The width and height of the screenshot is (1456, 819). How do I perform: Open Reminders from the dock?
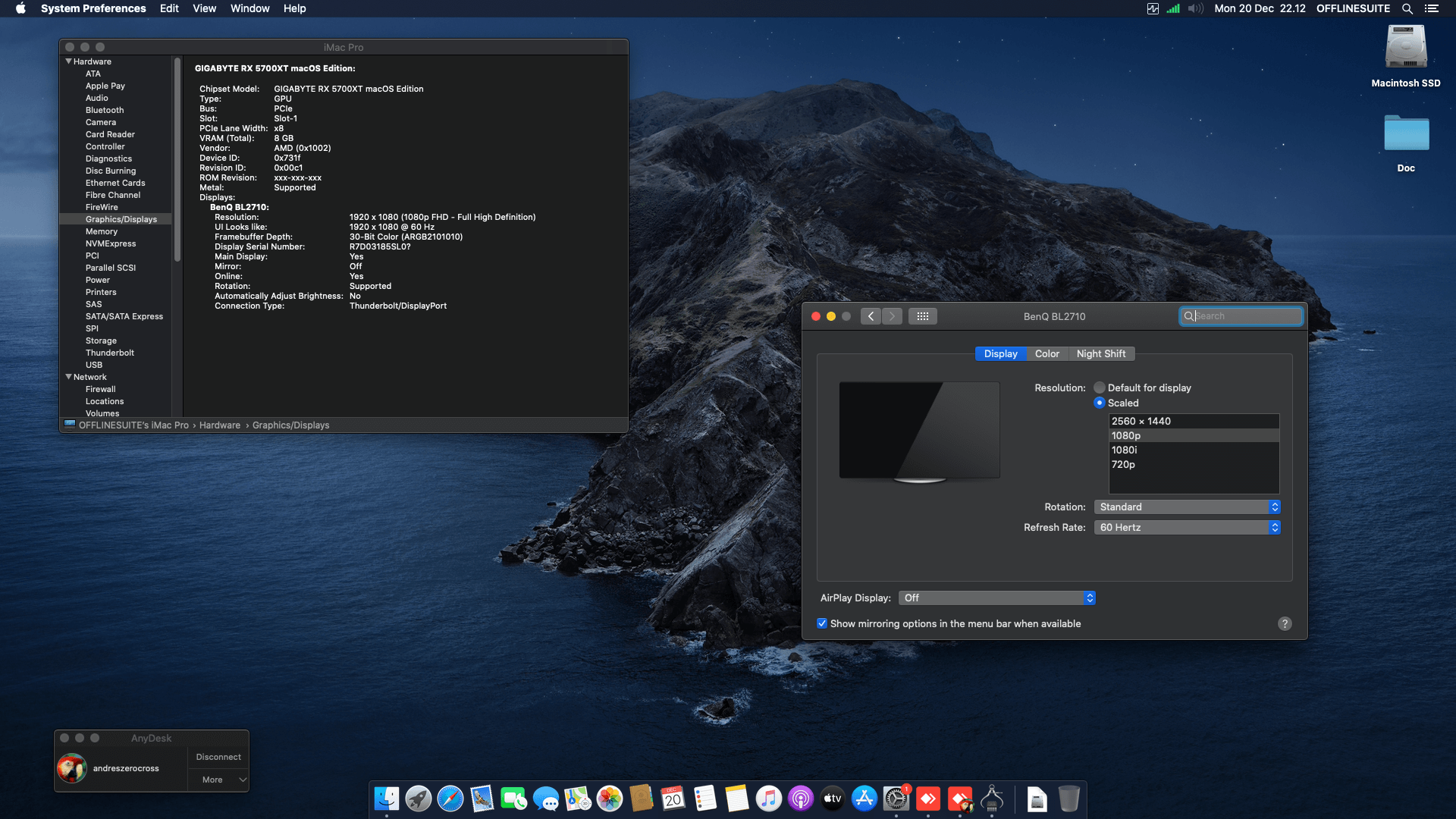click(705, 799)
